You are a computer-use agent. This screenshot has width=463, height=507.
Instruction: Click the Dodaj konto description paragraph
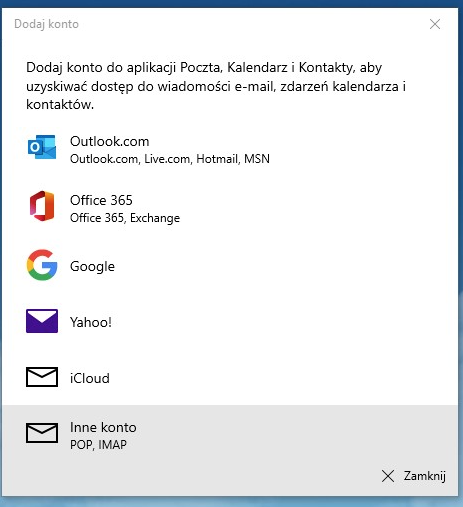216,86
